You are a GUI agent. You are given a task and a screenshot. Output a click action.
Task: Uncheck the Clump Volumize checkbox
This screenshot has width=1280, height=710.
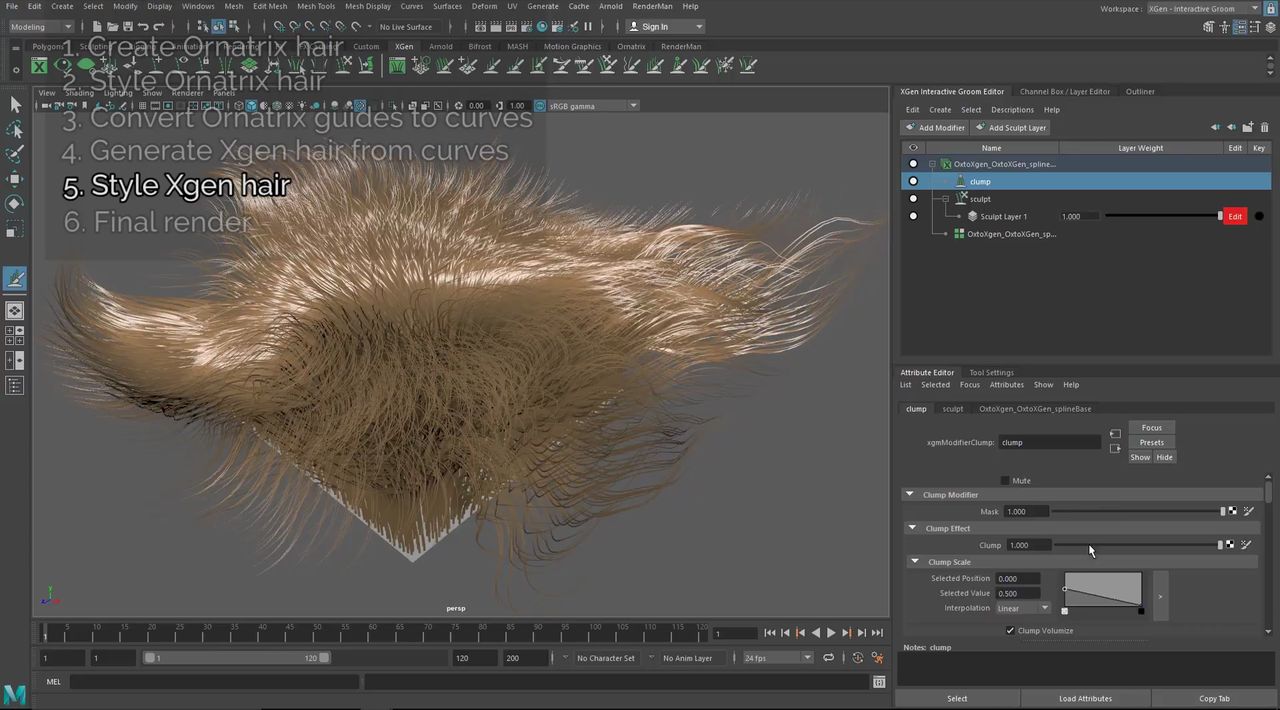1010,631
